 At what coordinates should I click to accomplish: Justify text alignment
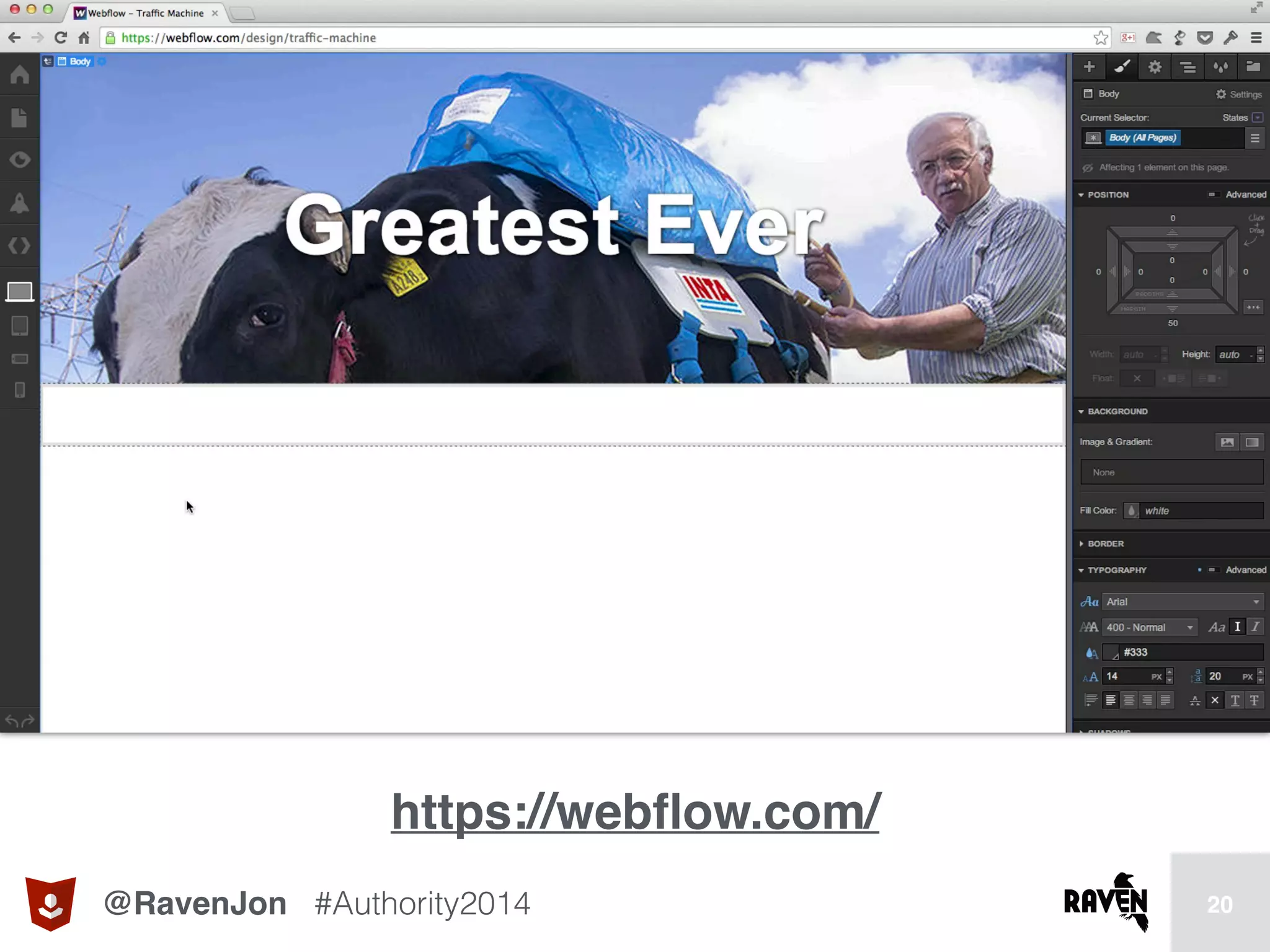click(1165, 700)
